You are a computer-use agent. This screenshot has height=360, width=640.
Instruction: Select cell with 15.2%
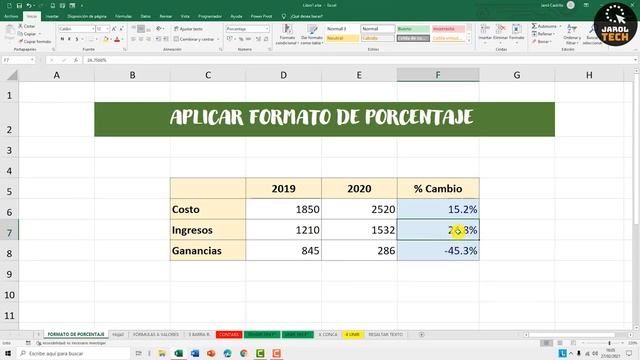point(438,209)
